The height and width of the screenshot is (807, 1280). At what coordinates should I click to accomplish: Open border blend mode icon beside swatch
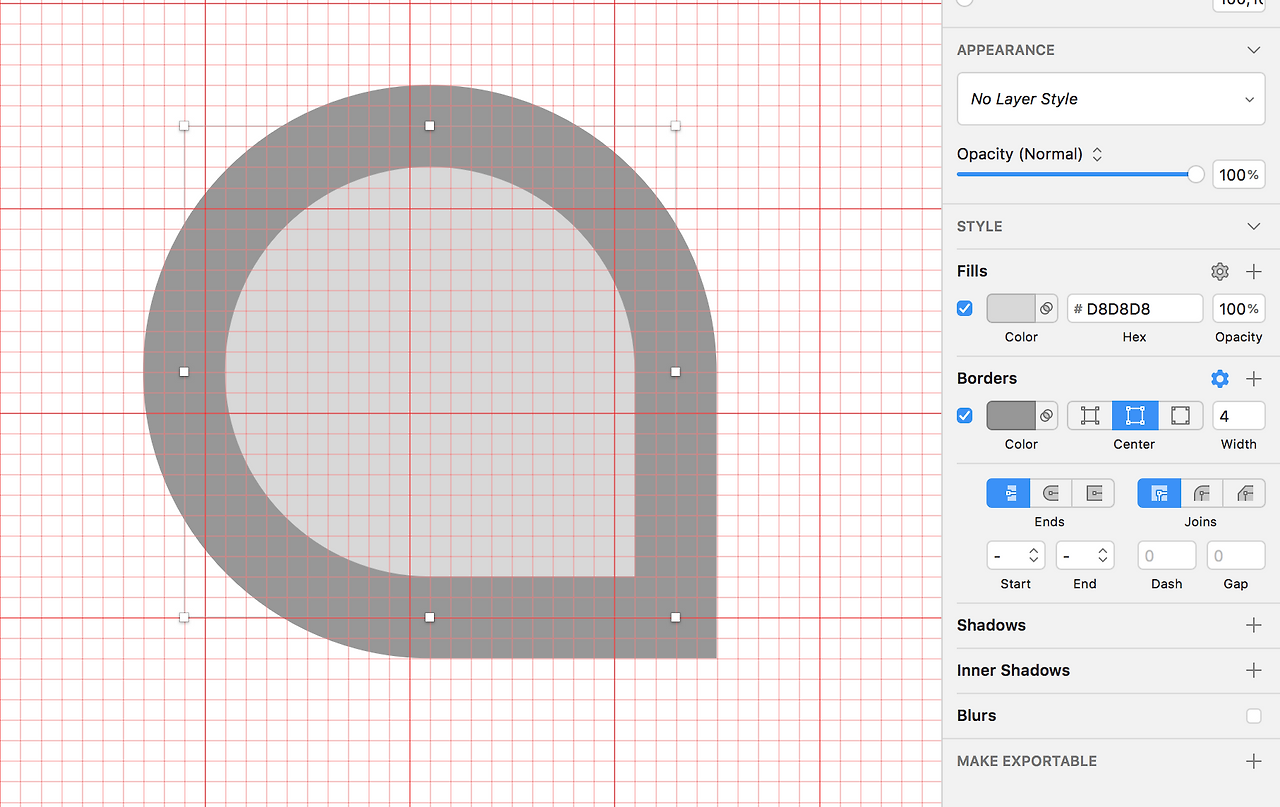tap(1046, 416)
